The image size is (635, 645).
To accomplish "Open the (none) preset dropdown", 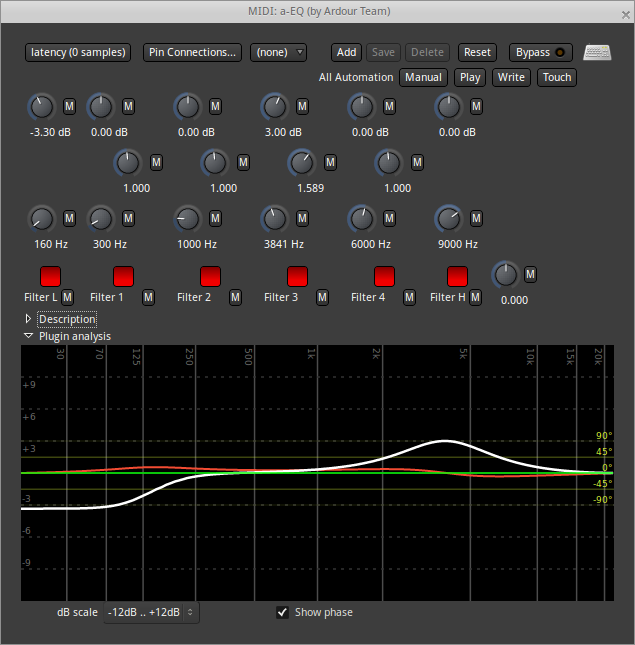I will (x=278, y=53).
